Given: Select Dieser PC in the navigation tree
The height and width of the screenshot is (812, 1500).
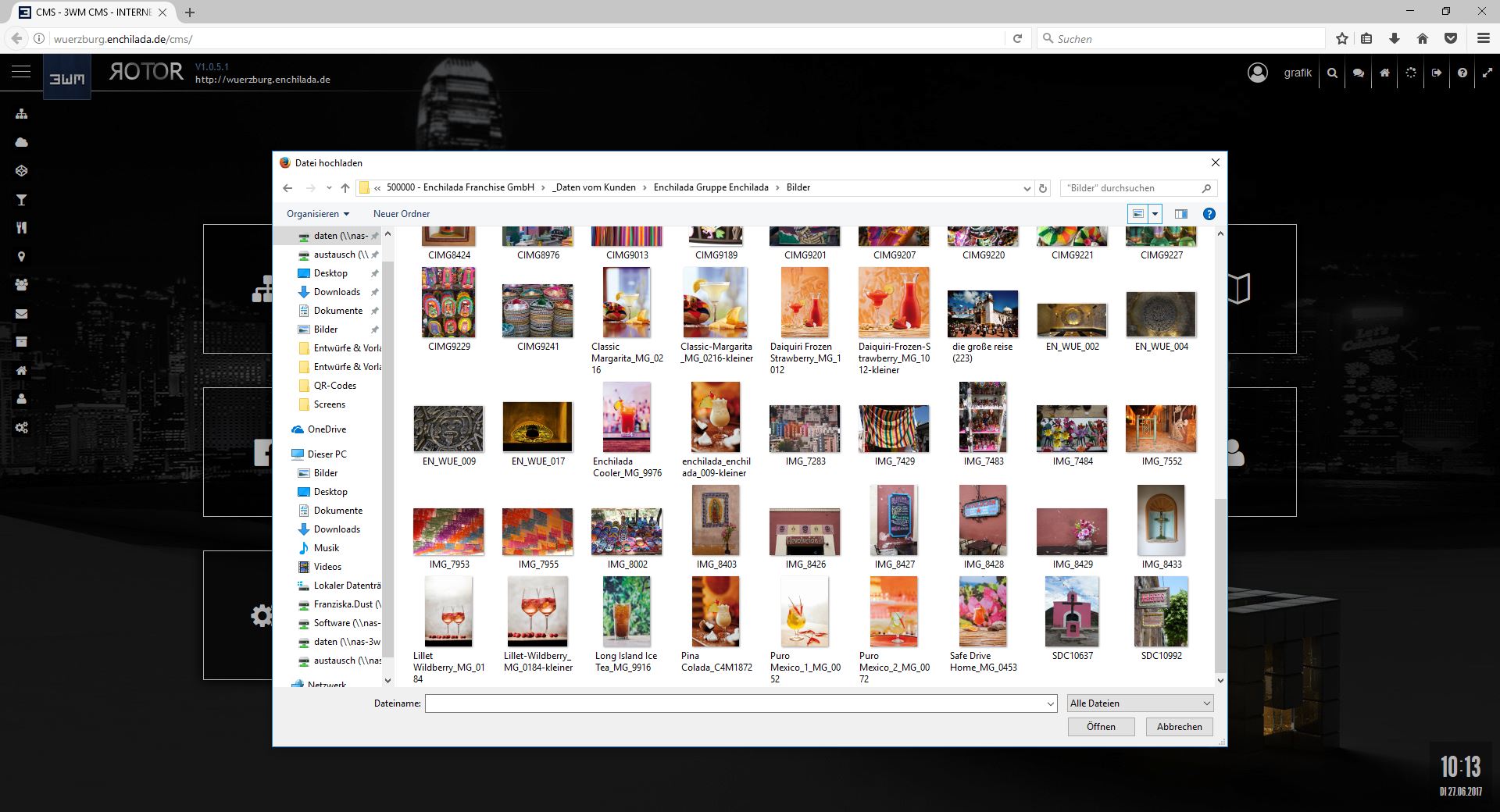Looking at the screenshot, I should coord(327,454).
